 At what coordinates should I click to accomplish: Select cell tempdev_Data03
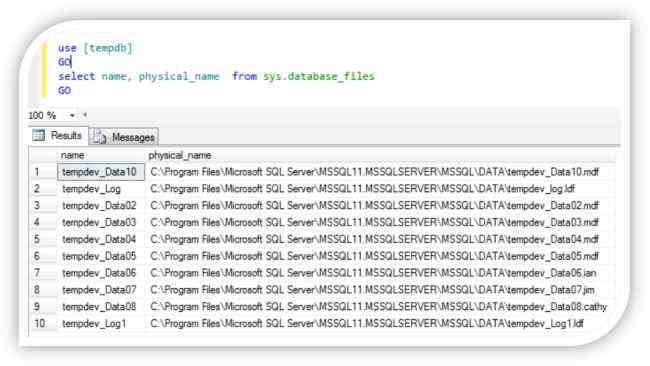pos(101,223)
